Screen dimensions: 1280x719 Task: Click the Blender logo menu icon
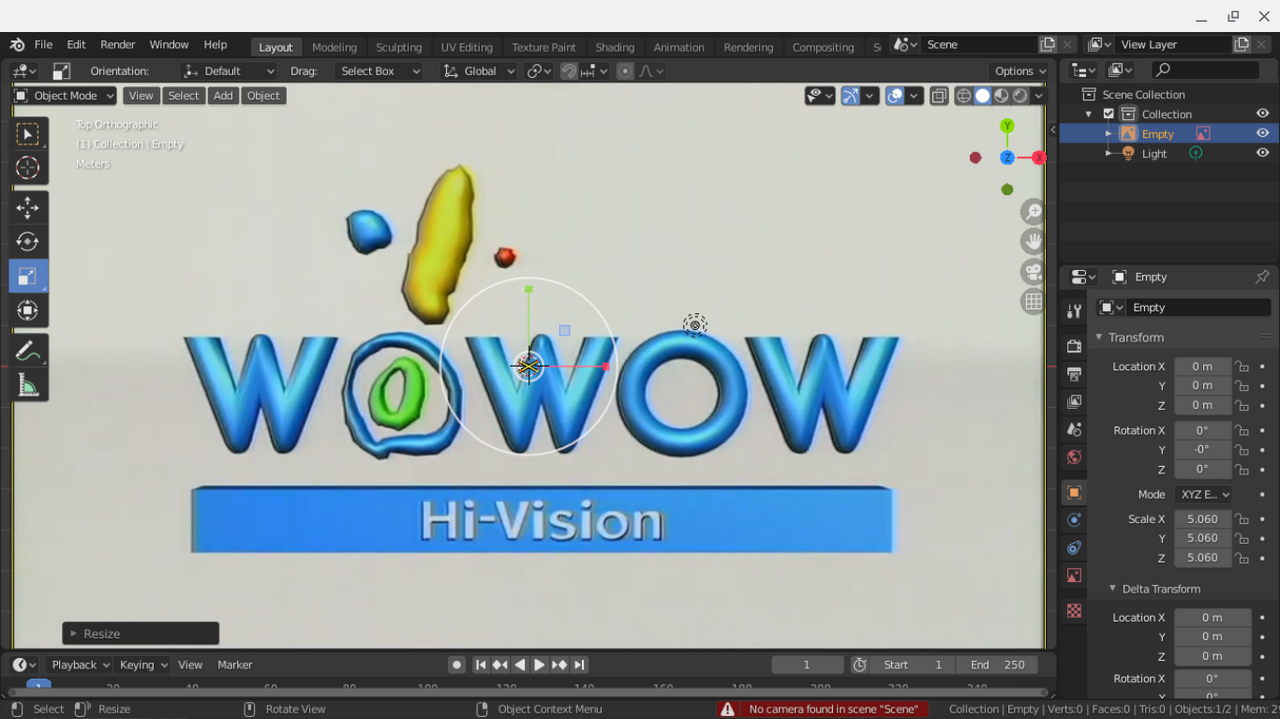click(17, 45)
